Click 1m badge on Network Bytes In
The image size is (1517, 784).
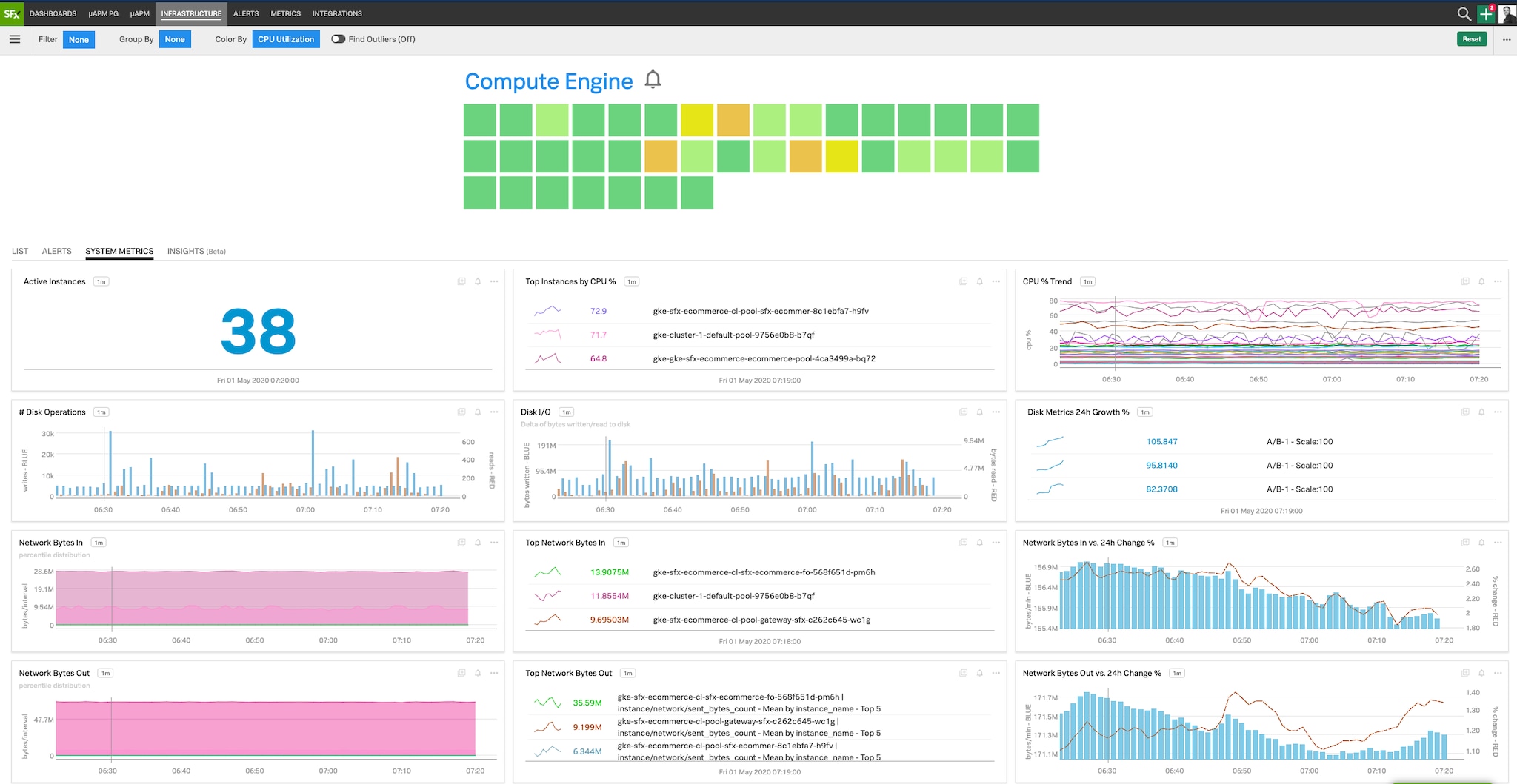click(x=99, y=543)
